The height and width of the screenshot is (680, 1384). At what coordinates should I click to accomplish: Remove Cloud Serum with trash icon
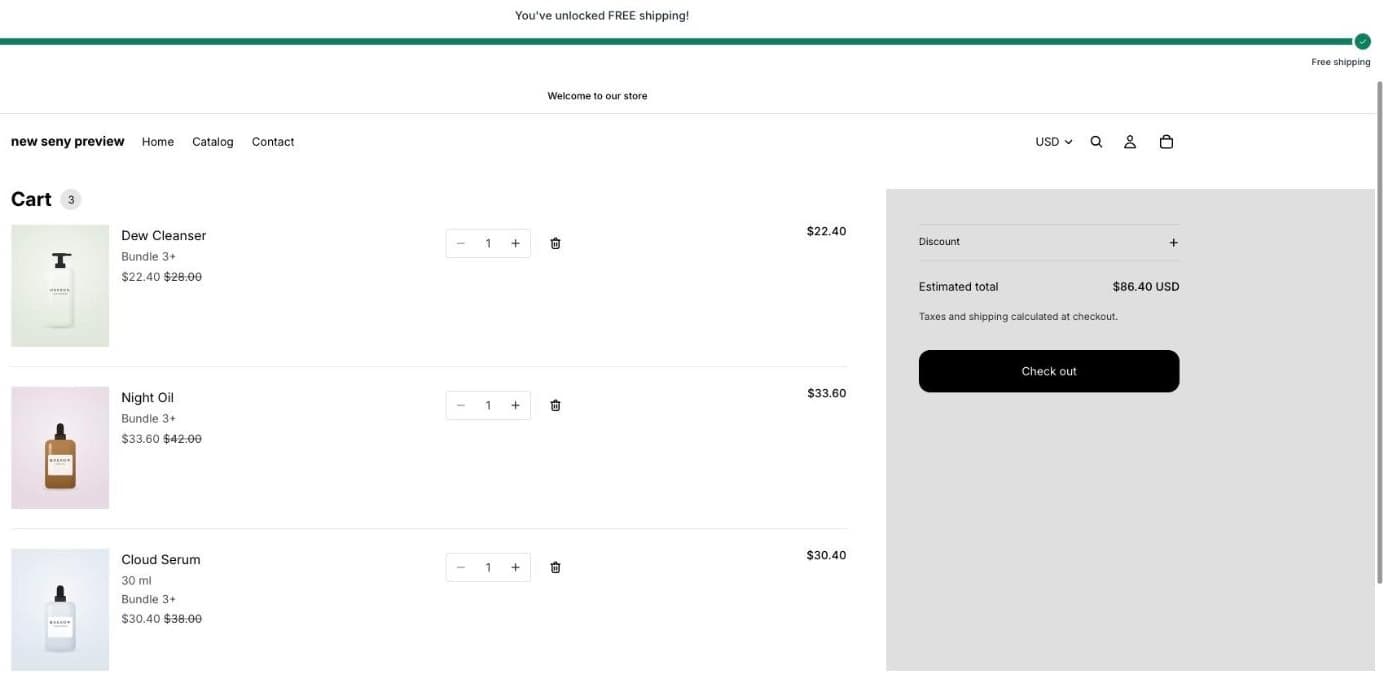556,567
